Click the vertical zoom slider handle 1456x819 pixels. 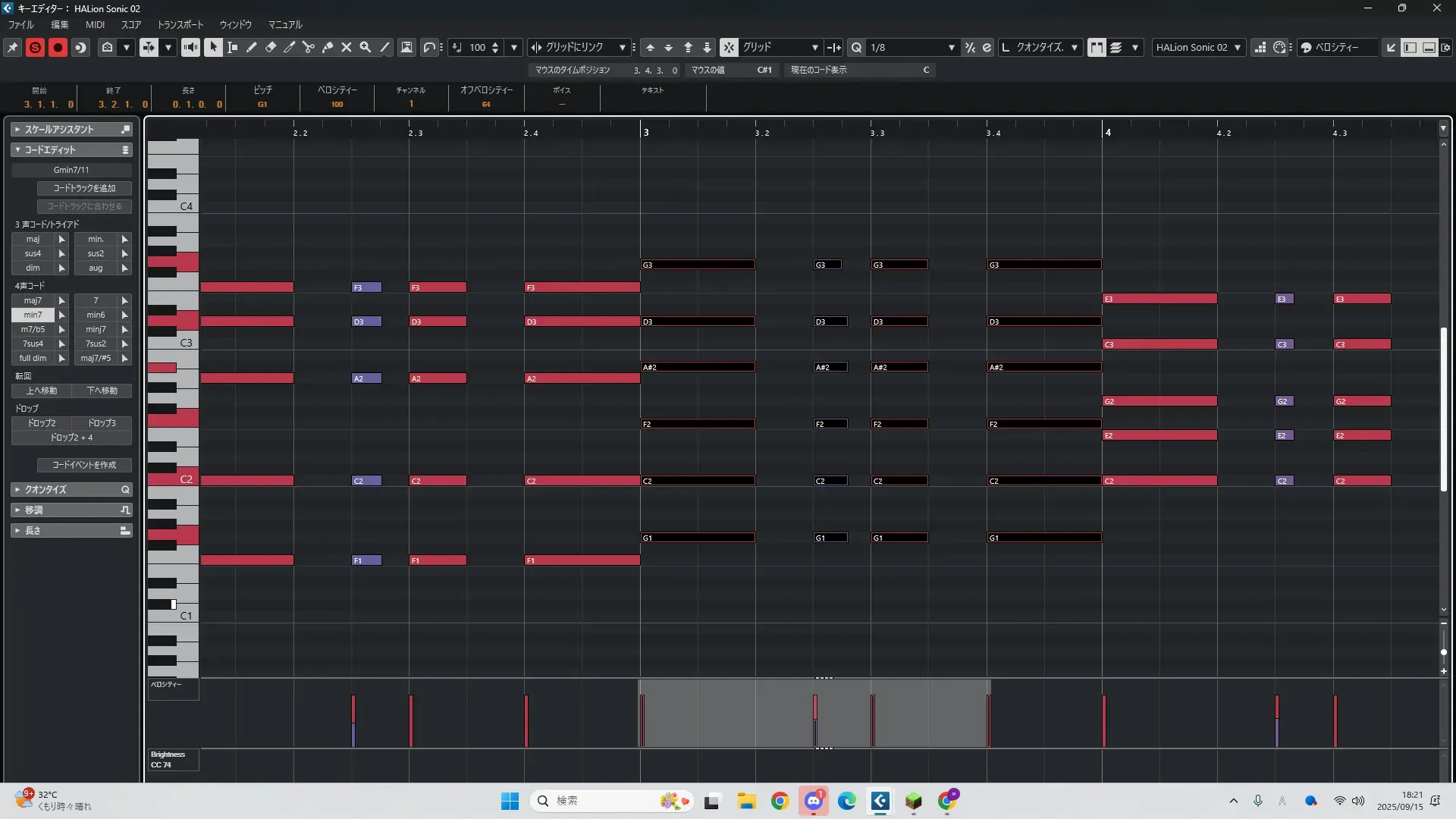tap(1443, 652)
